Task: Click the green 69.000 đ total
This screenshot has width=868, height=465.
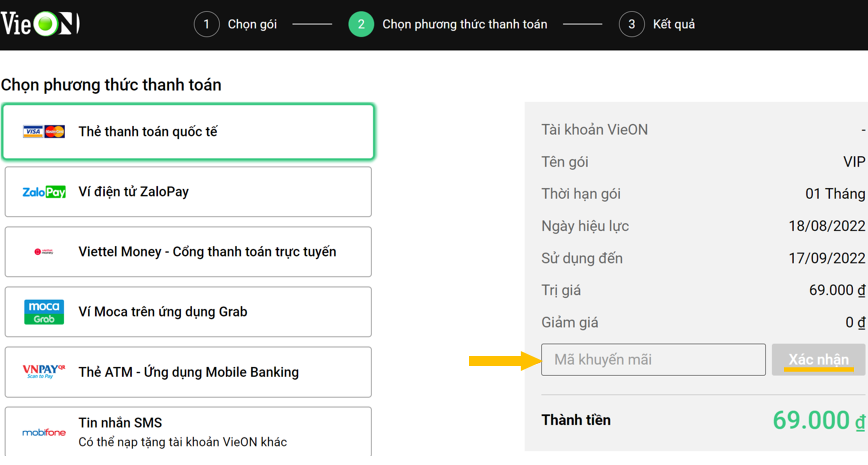Action: click(x=819, y=420)
